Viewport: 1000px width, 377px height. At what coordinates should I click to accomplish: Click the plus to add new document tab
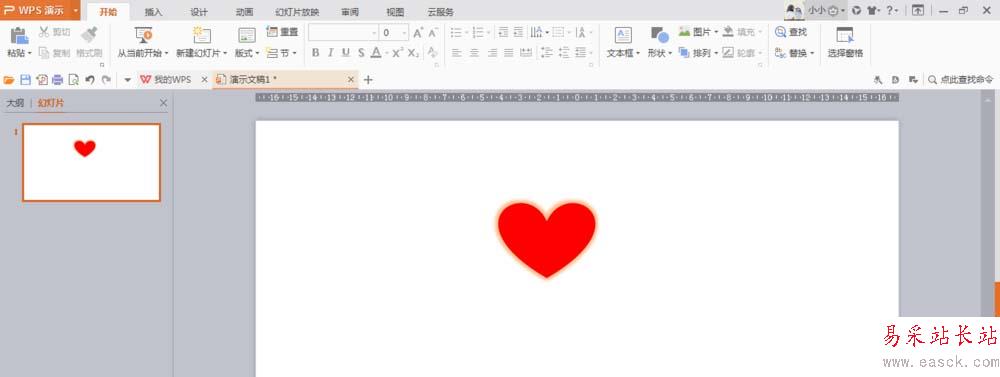(368, 80)
